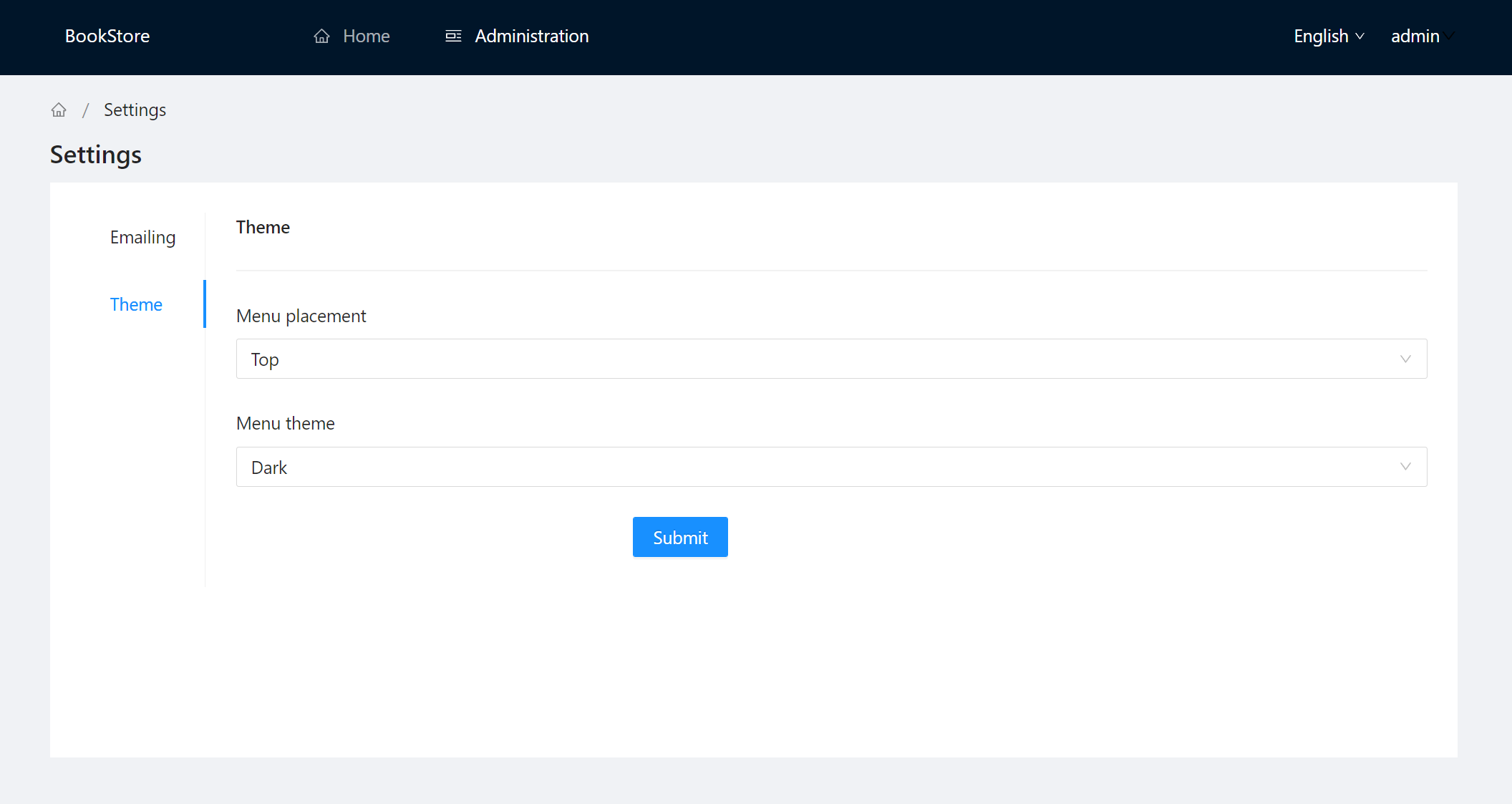The width and height of the screenshot is (1512, 804).
Task: Click the Menu placement dropdown arrow
Action: point(1405,359)
